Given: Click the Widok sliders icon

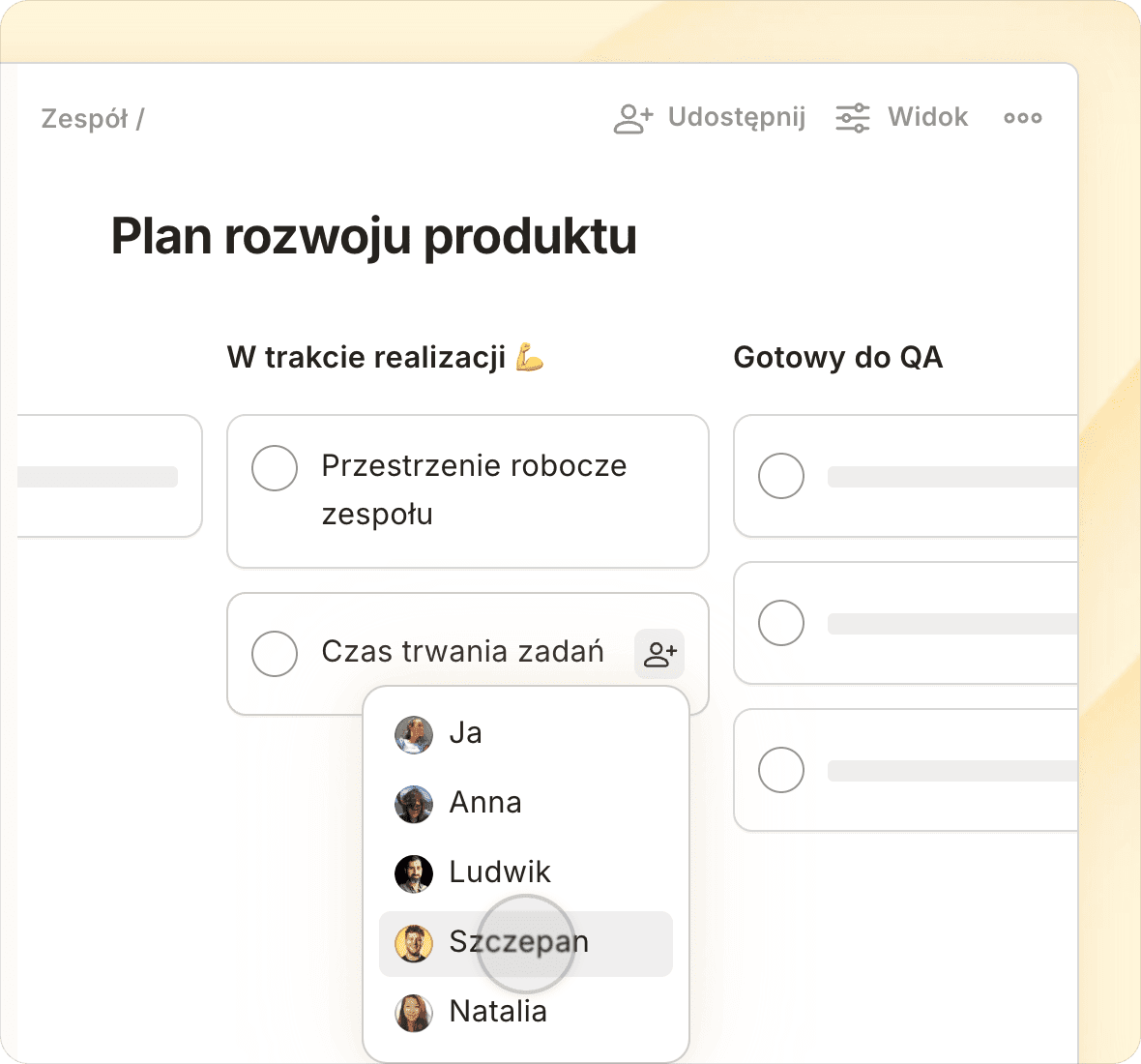Looking at the screenshot, I should click(852, 118).
